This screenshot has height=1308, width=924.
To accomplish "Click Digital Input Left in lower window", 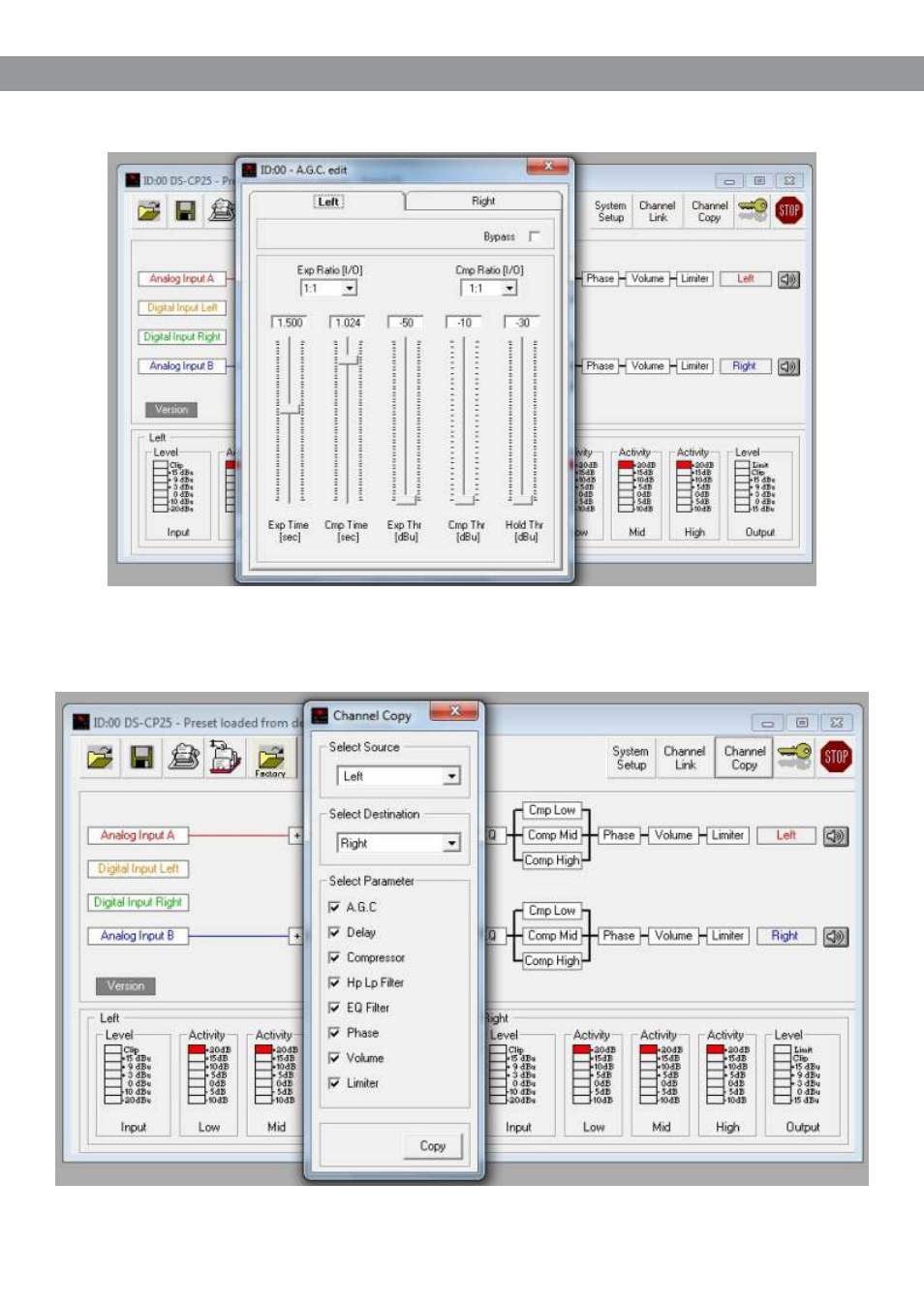I will pyautogui.click(x=138, y=869).
